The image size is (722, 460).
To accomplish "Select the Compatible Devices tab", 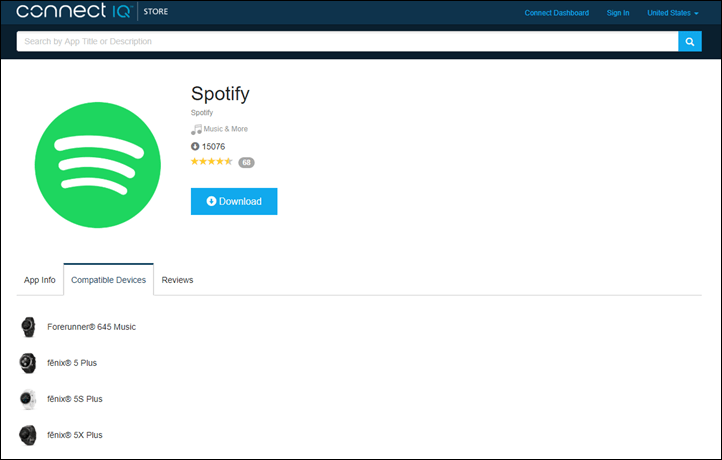I will click(109, 279).
